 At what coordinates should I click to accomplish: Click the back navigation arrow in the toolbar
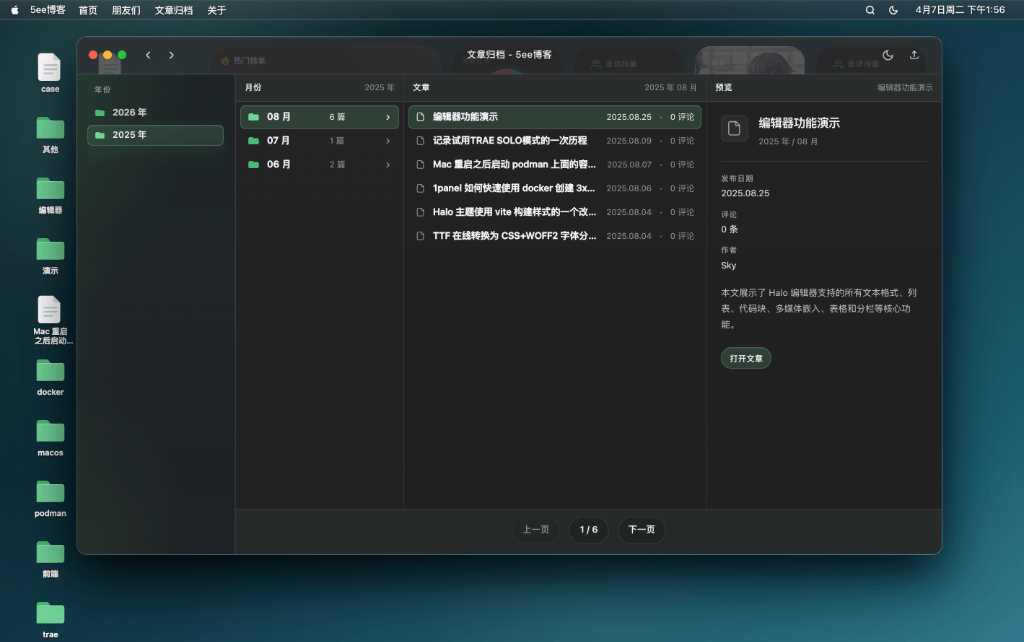click(148, 56)
